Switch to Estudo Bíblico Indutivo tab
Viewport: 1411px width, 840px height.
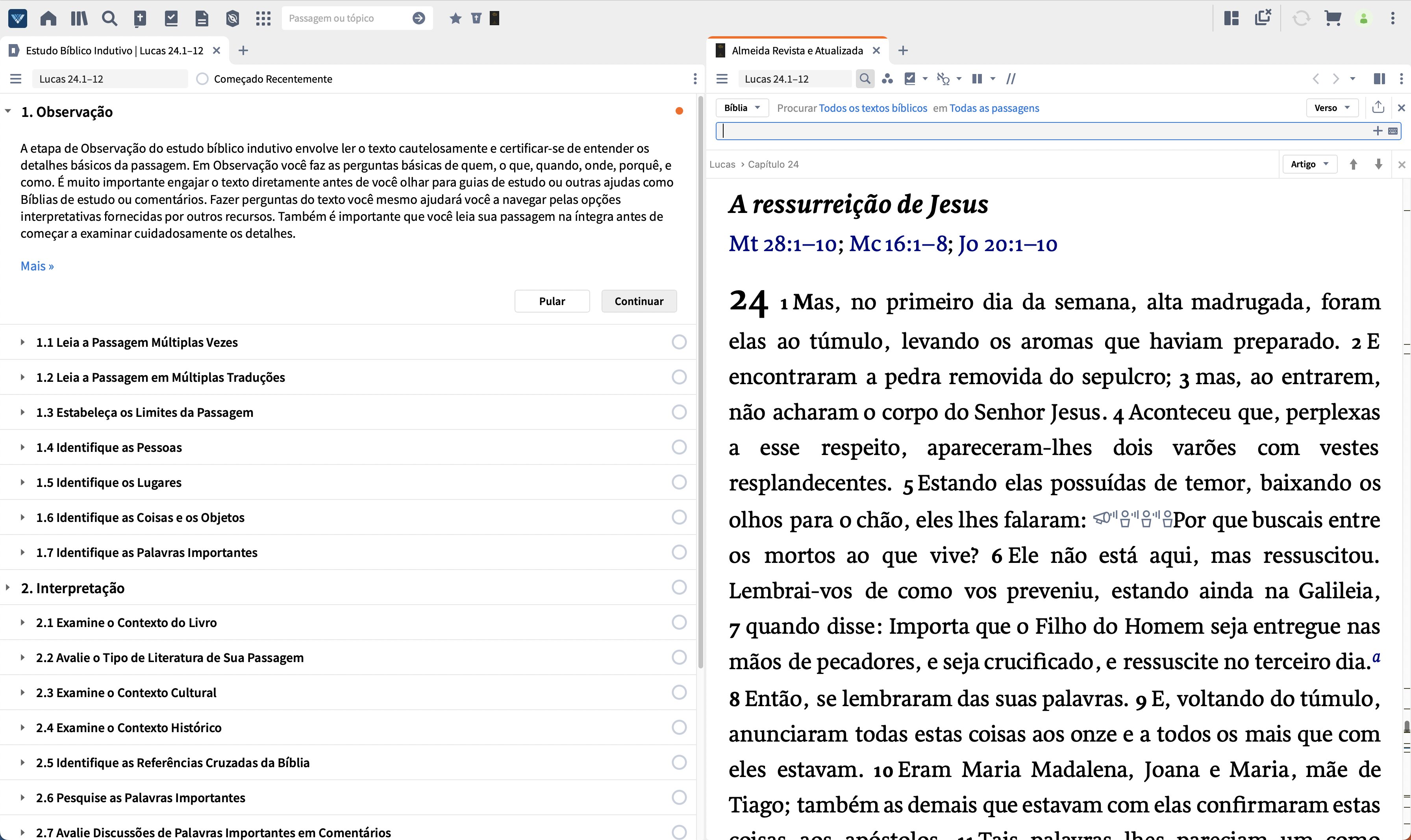click(x=114, y=50)
